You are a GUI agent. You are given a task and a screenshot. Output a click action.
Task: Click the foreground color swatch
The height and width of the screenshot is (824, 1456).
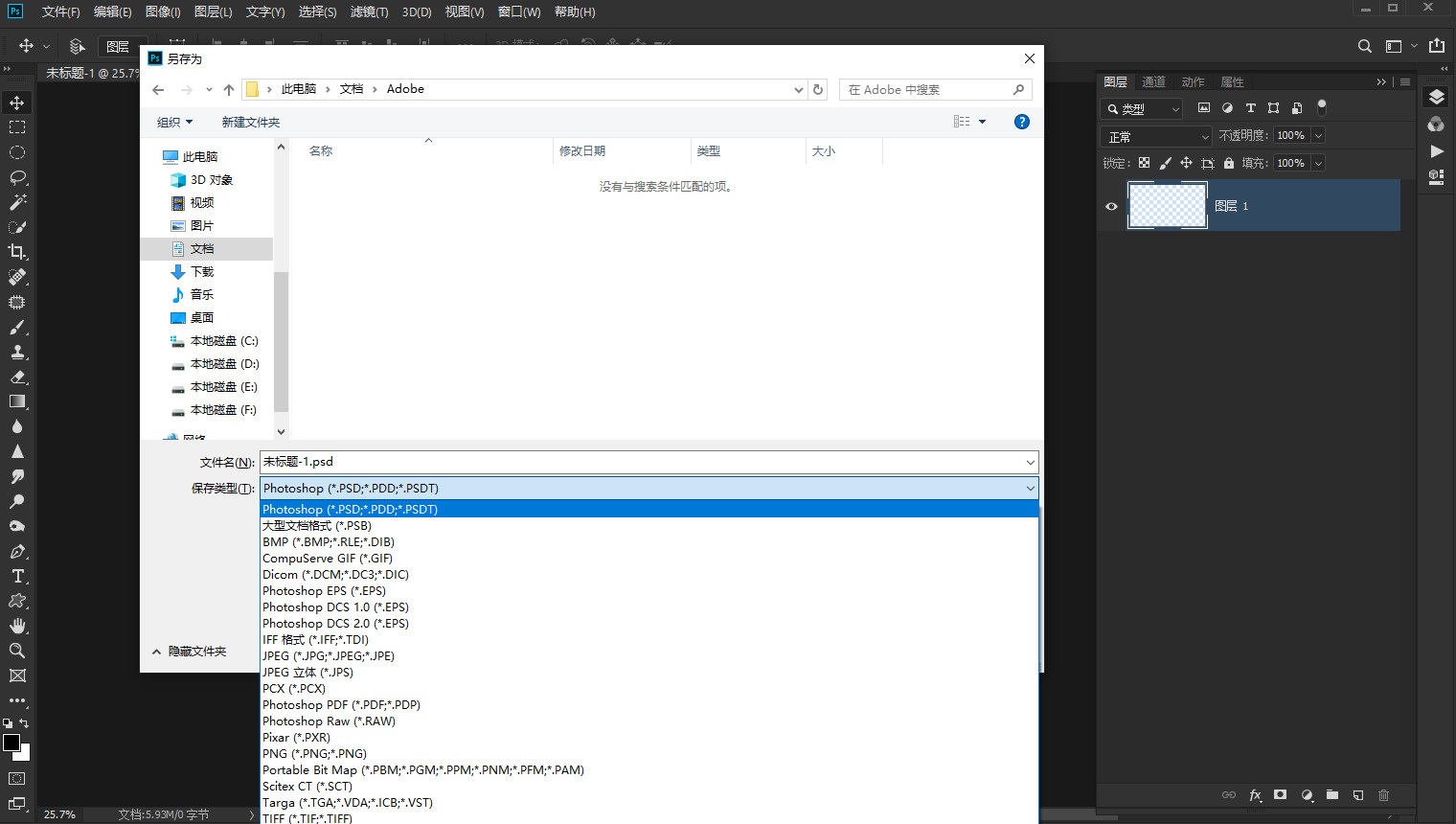tap(11, 743)
